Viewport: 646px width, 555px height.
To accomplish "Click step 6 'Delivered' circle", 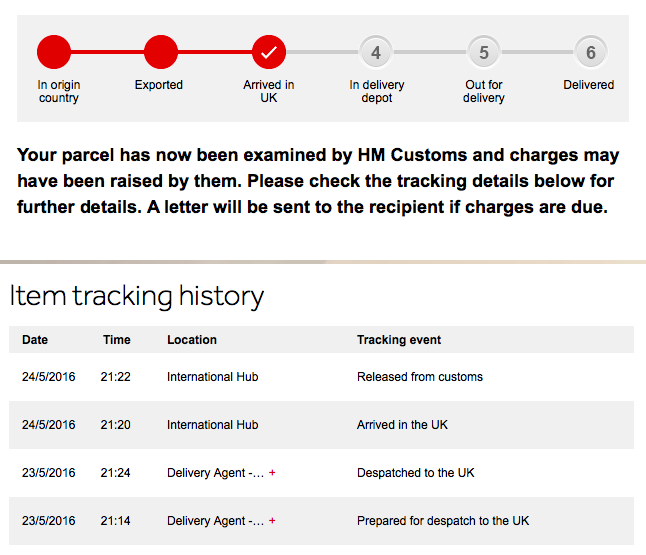I will pos(590,52).
